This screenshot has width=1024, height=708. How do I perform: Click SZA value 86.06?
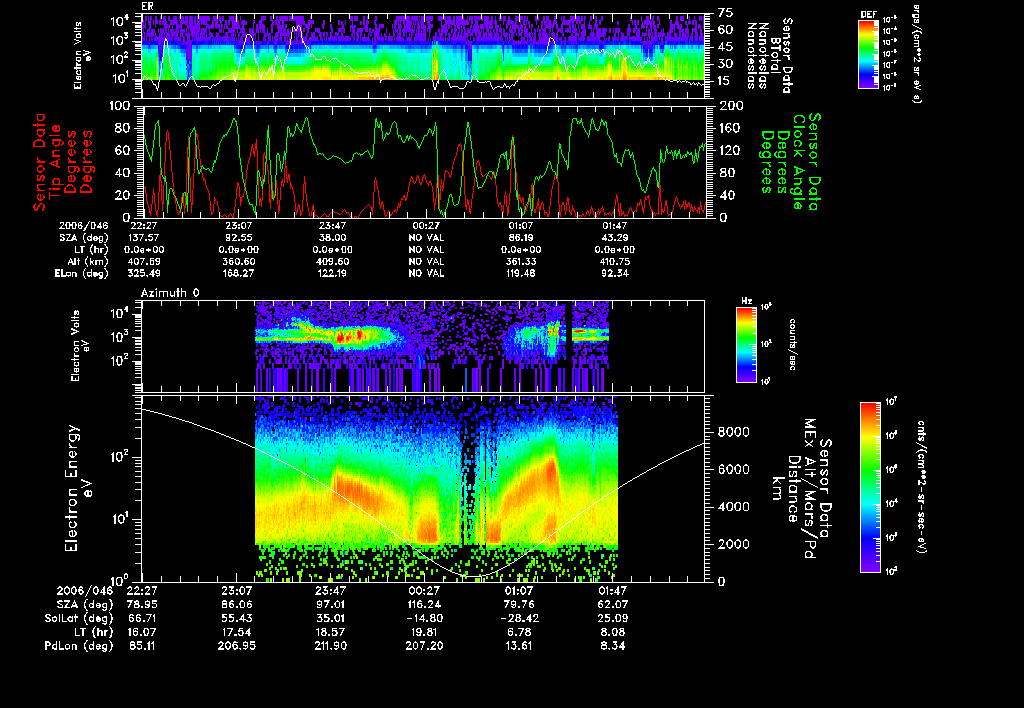236,604
